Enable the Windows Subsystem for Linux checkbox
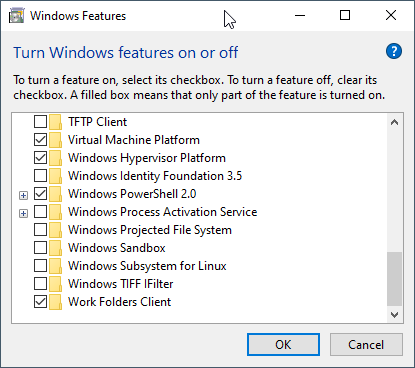This screenshot has width=415, height=368. pos(40,266)
